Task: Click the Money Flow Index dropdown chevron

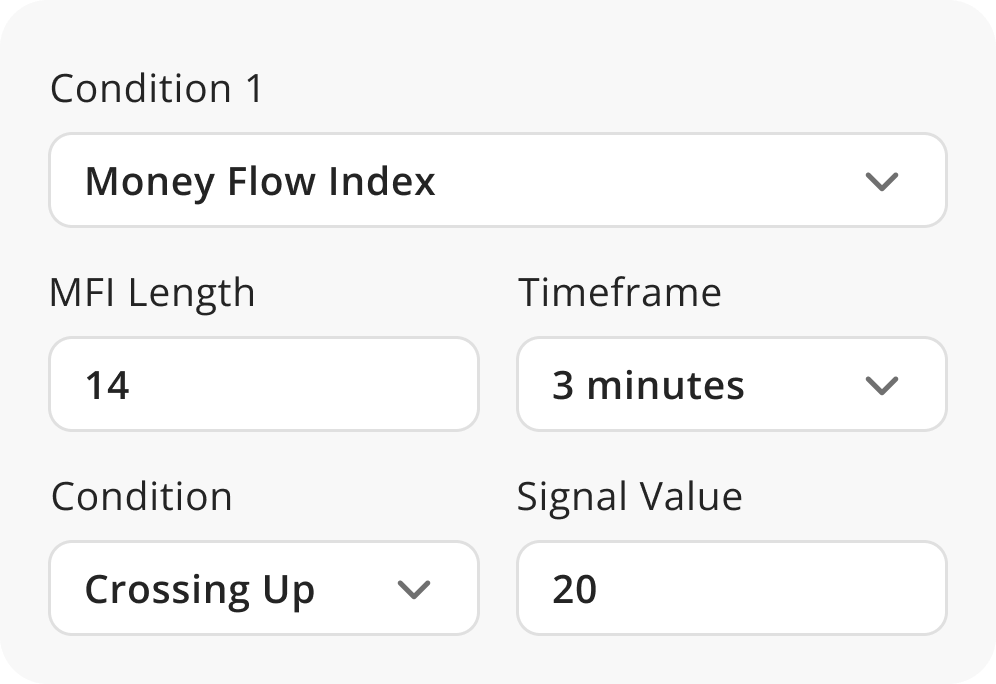Action: (881, 181)
